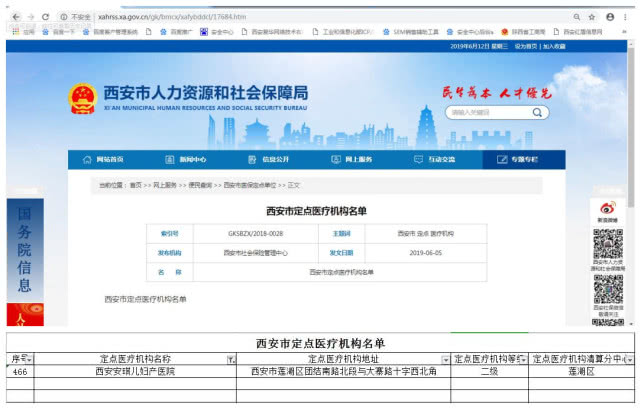Image resolution: width=641 pixels, height=409 pixels.
Task: Open the 定点医疗机构清算分中心 filter dropdown
Action: 630,360
